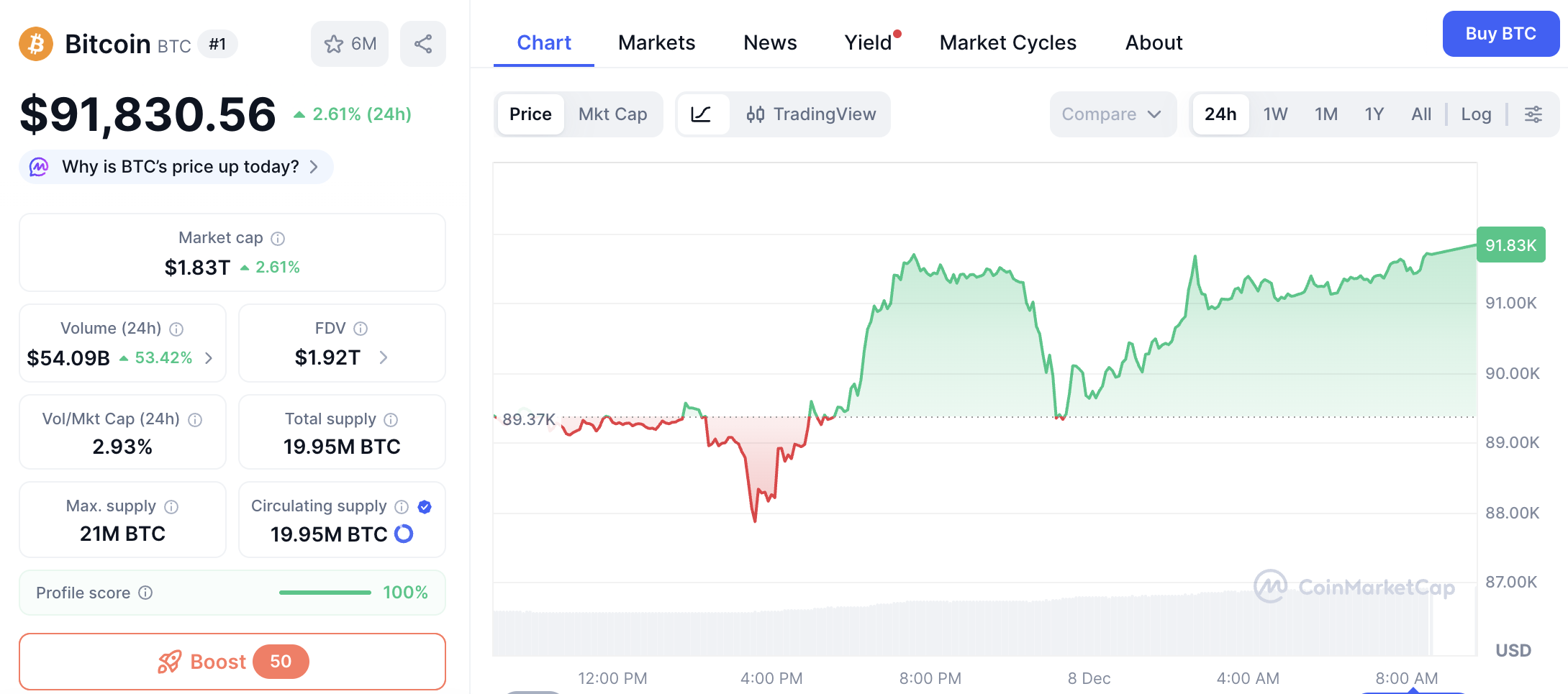Open the "Why is BTC's price up today?" link
1568x694 pixels.
point(176,166)
